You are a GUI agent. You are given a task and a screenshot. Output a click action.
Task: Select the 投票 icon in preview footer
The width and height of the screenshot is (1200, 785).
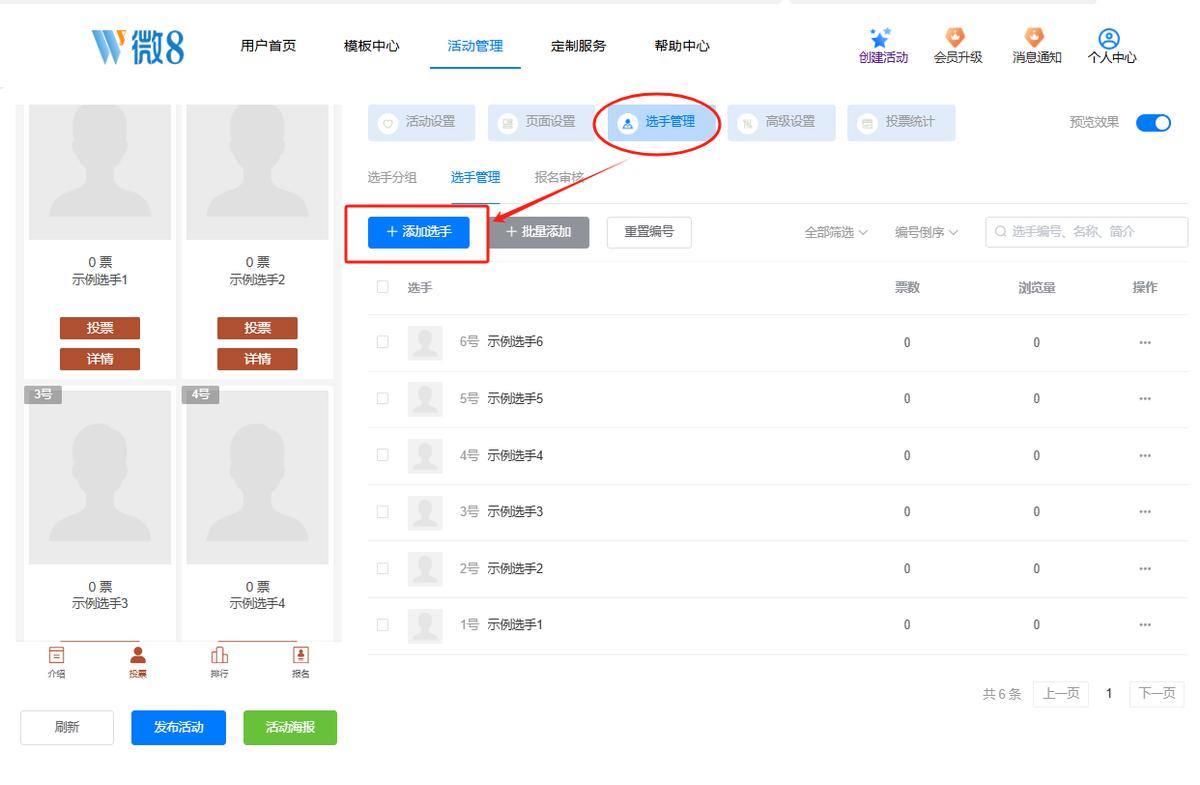point(138,655)
